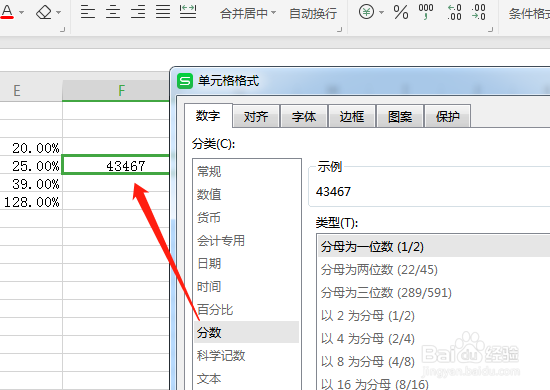The width and height of the screenshot is (550, 390).
Task: Open currency format dropdown arrow
Action: 381,13
